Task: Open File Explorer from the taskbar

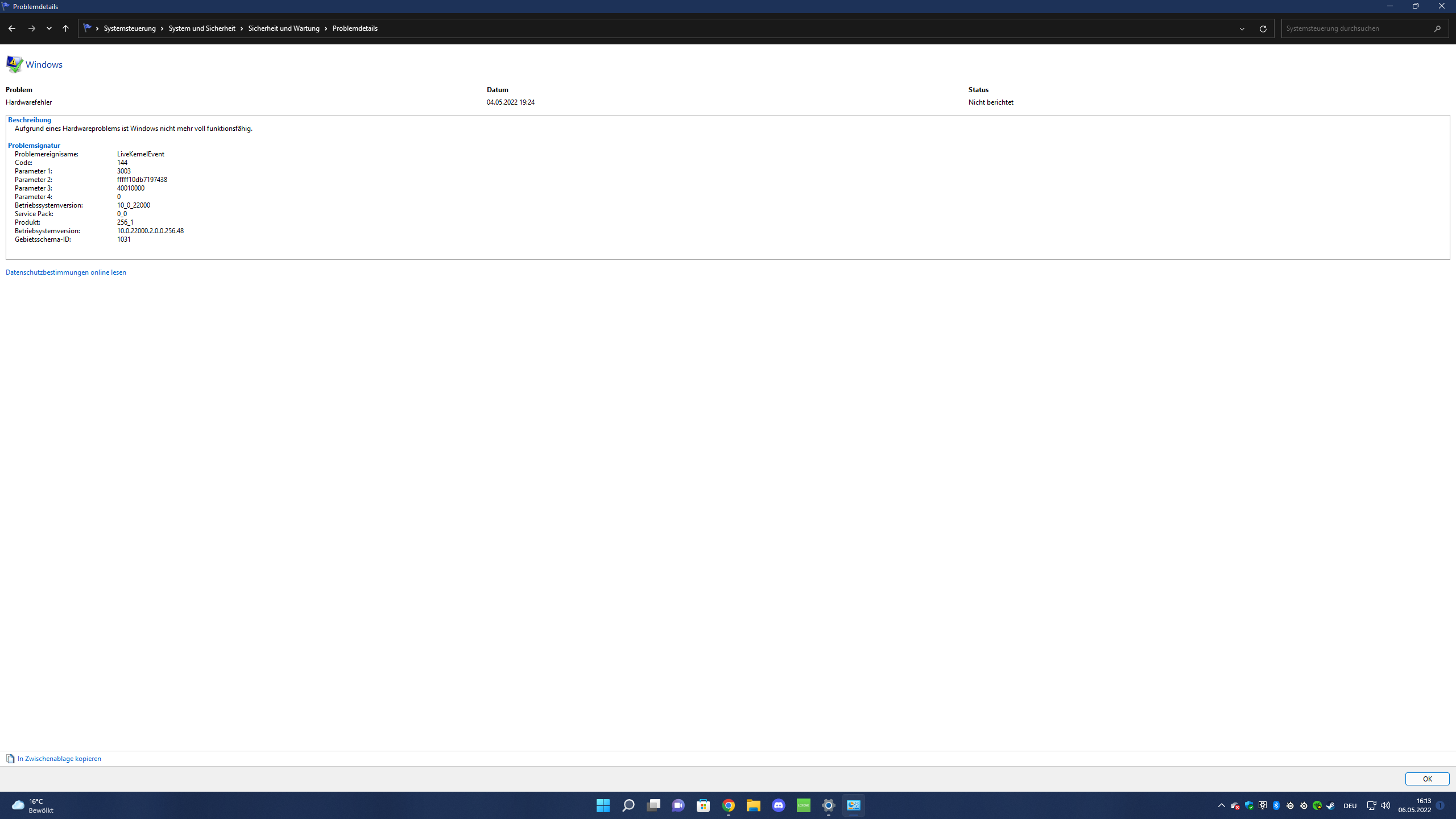Action: [754, 805]
